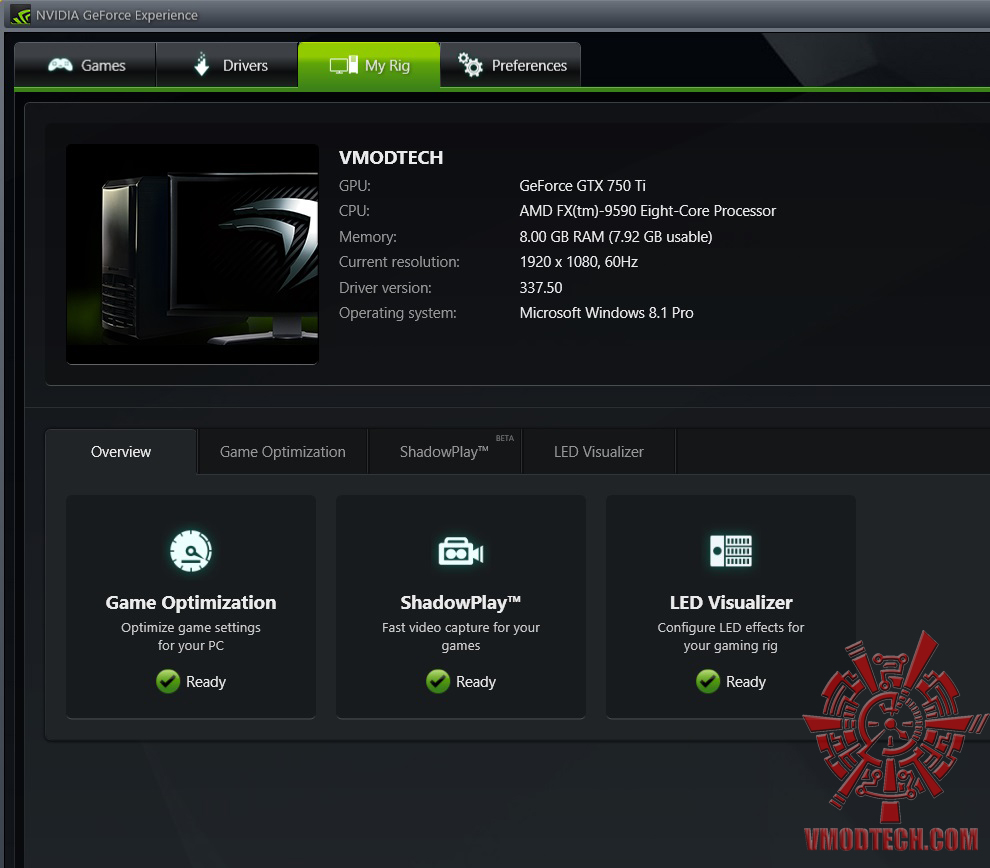Click the 'Memory:' label
The height and width of the screenshot is (868, 990).
[368, 237]
